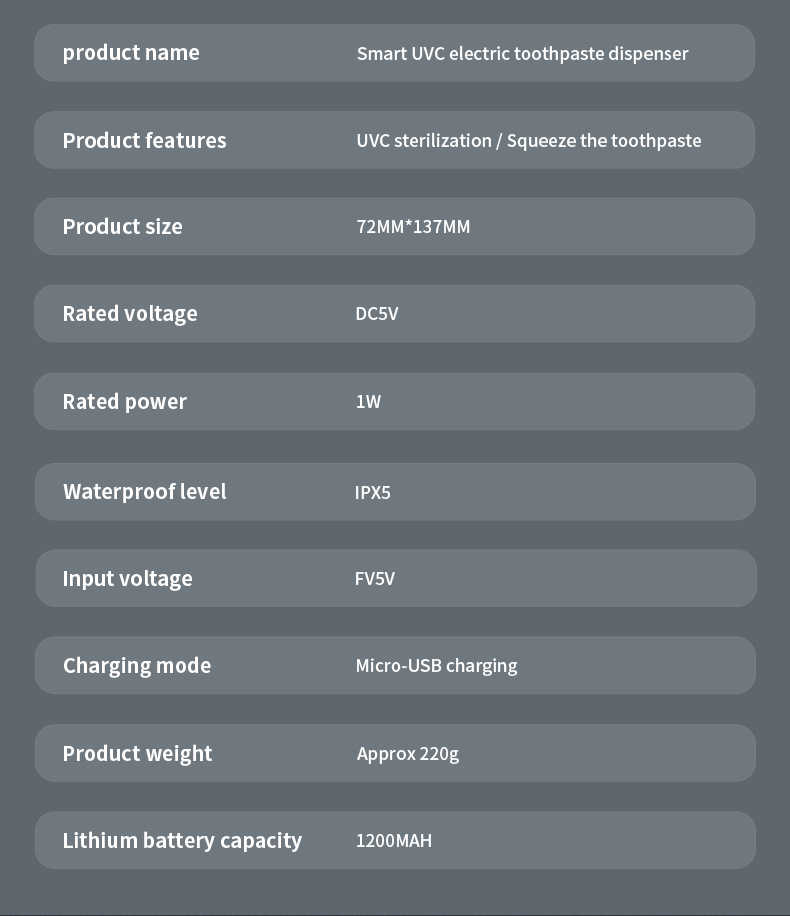Click the "Product weight" label
790x916 pixels.
[137, 754]
